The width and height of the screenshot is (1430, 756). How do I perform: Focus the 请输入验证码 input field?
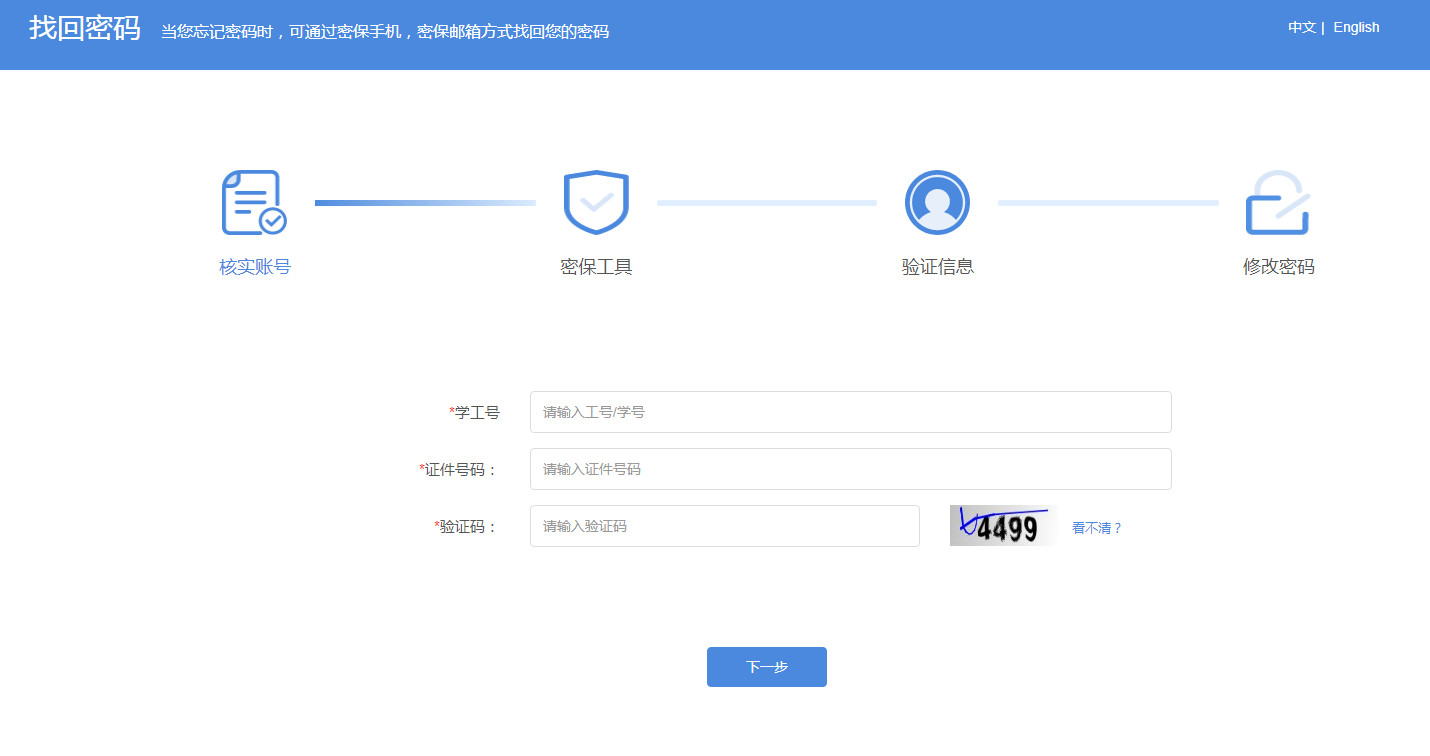coord(724,526)
